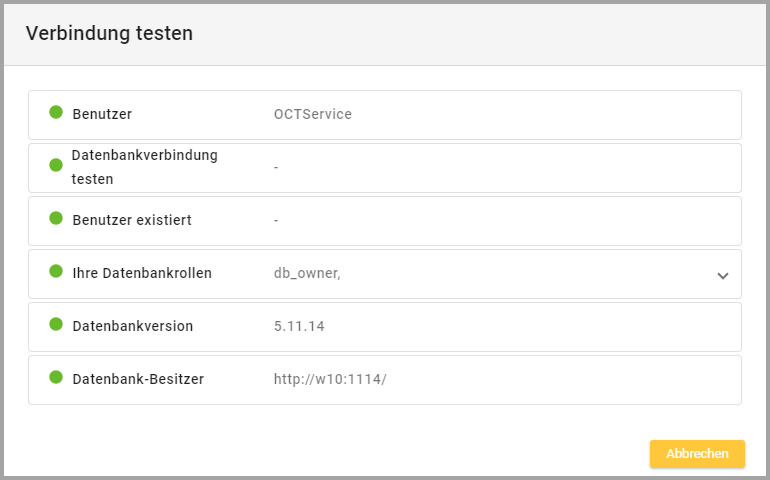The image size is (770, 480).
Task: Click the Benutzer existiert label
Action: pos(132,220)
